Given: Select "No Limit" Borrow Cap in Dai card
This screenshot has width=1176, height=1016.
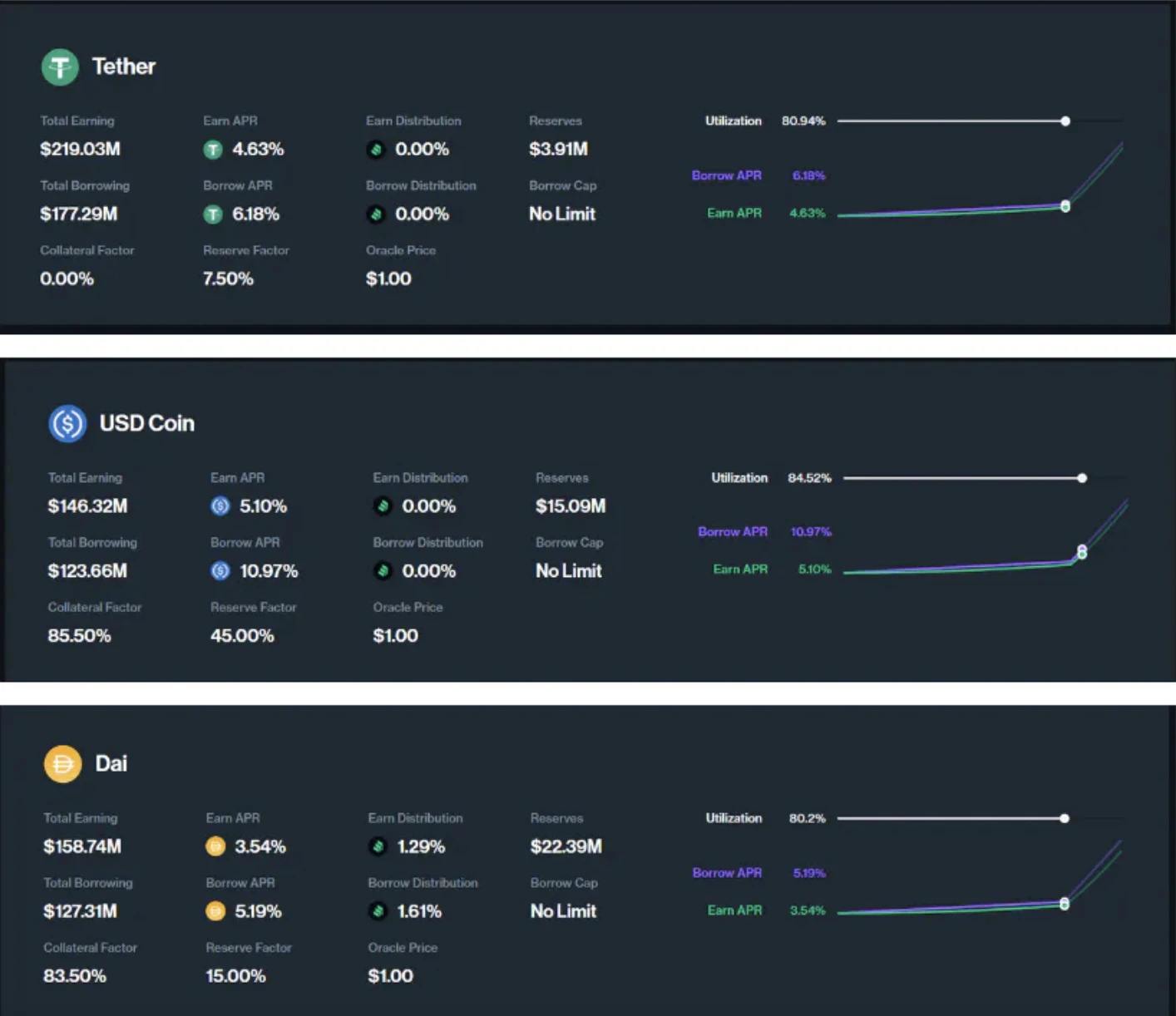Looking at the screenshot, I should pyautogui.click(x=564, y=911).
